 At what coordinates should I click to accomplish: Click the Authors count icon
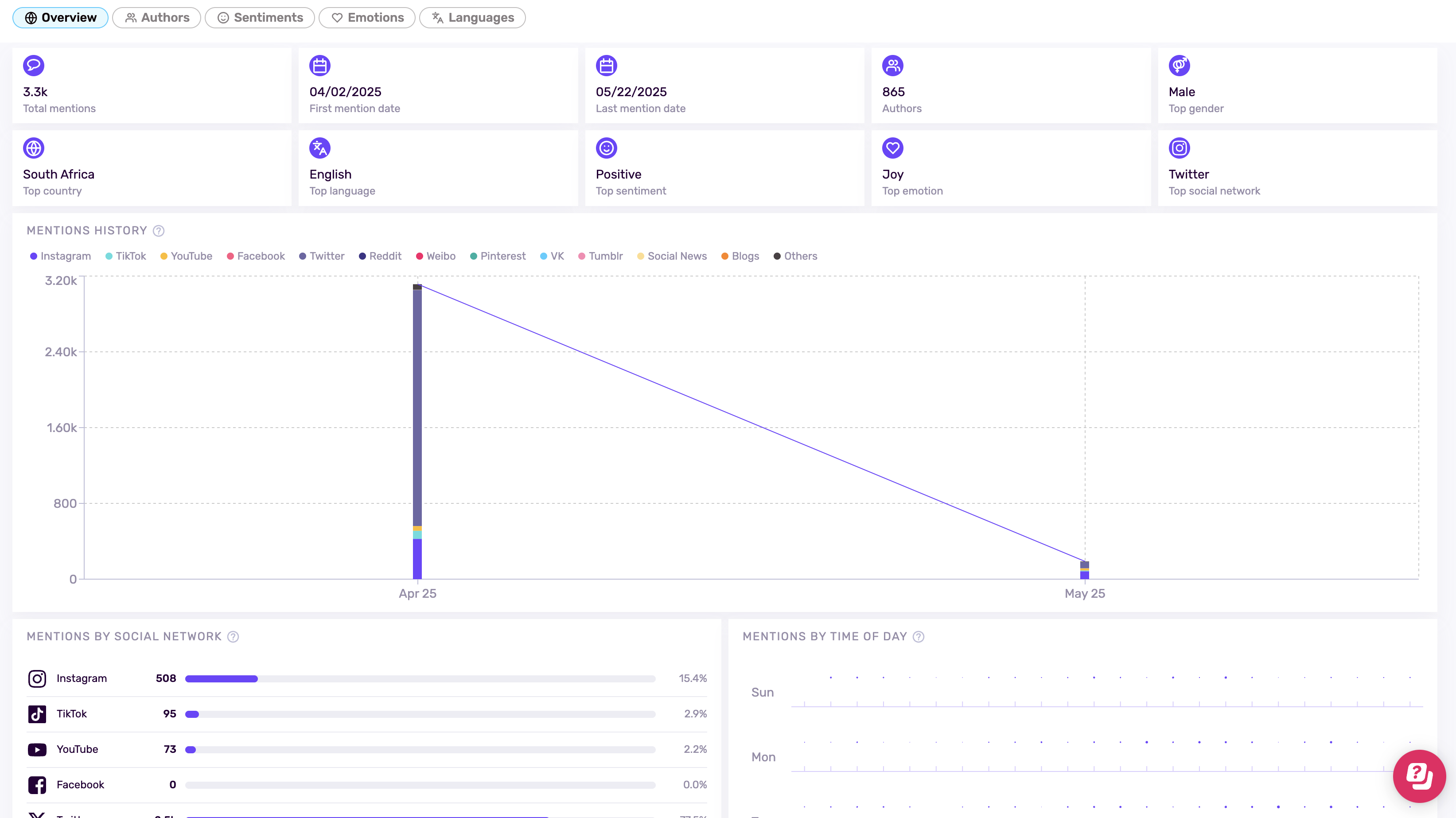point(893,65)
